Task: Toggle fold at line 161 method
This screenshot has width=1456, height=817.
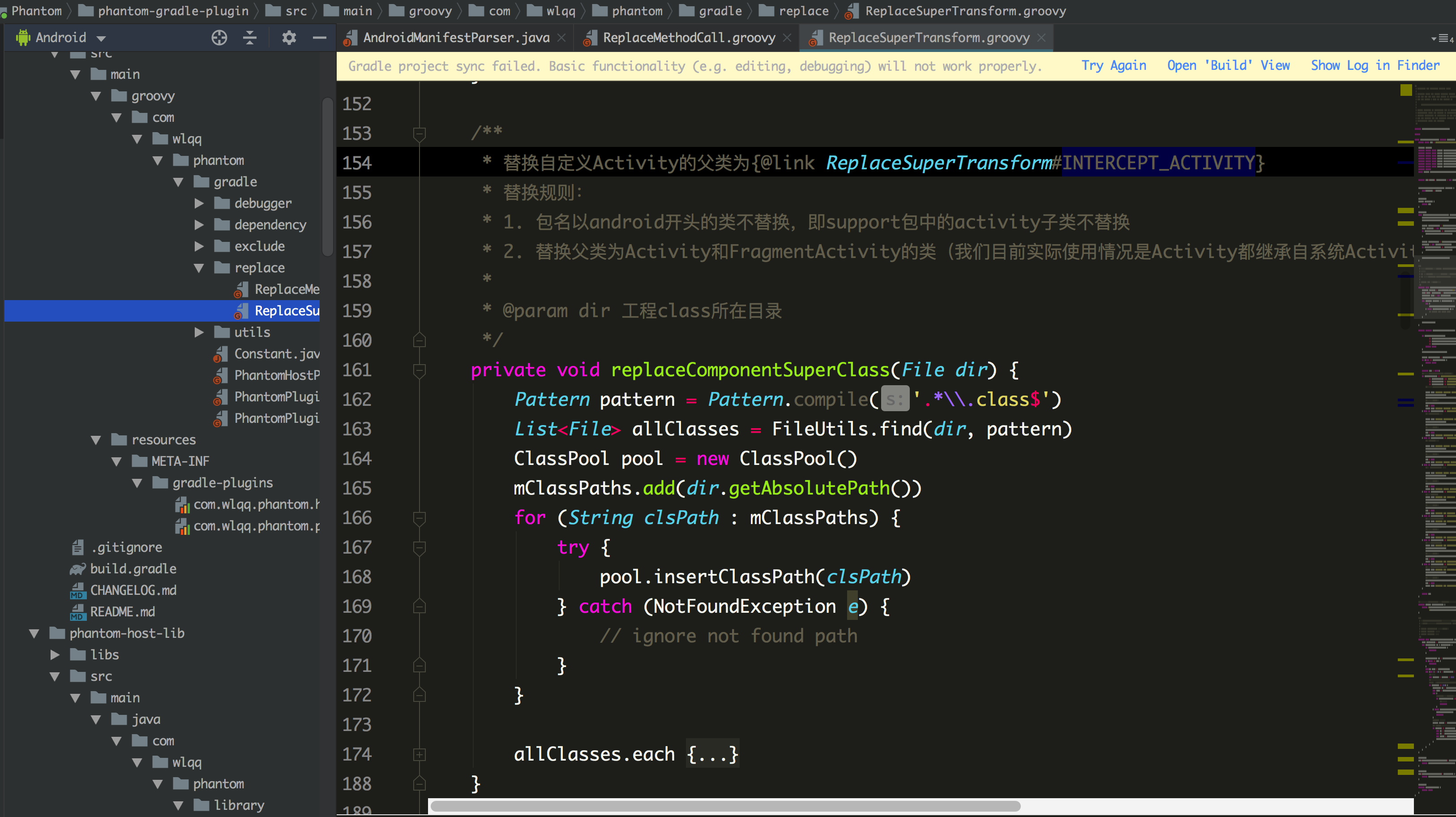Action: pos(419,370)
